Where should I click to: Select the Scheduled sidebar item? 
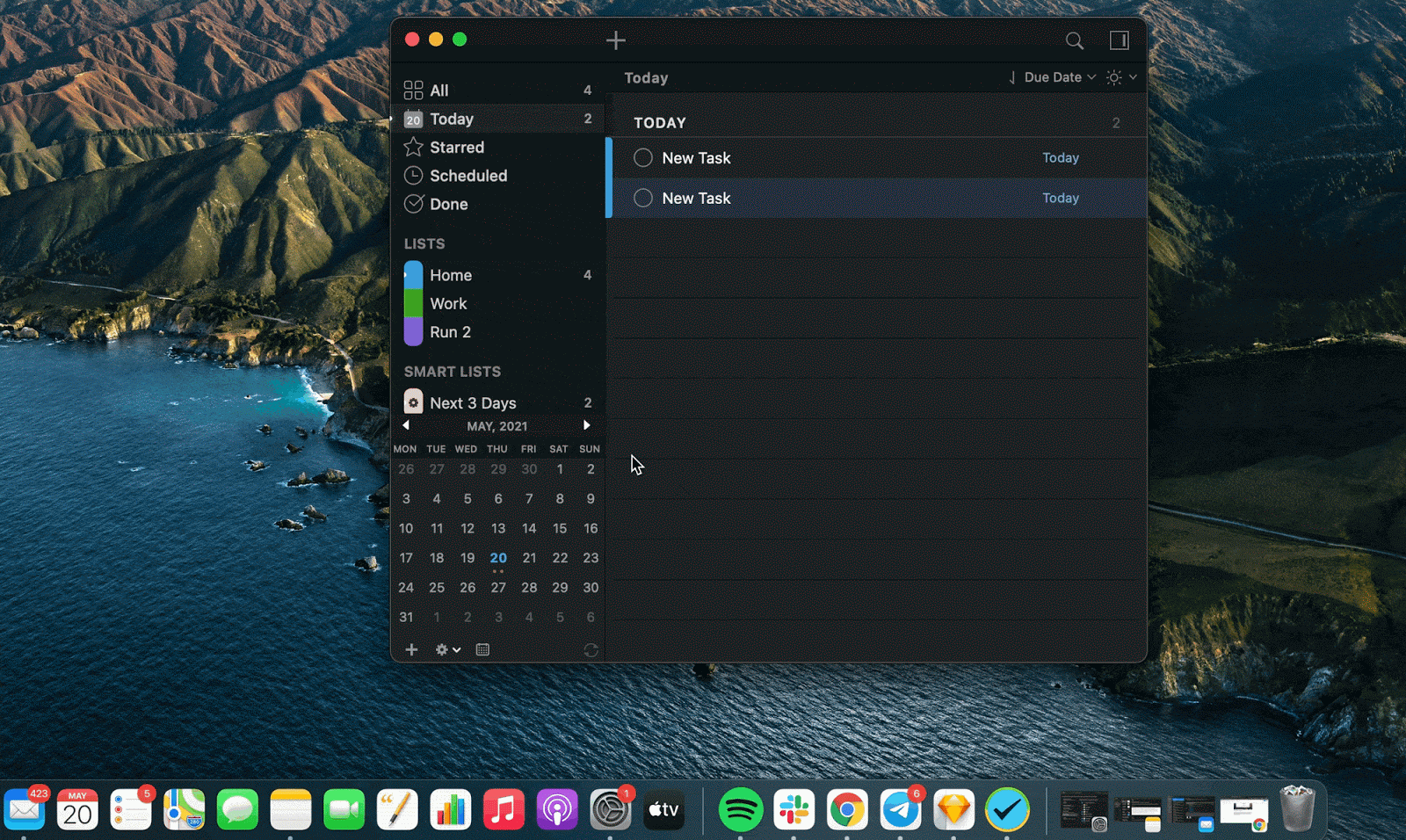[467, 176]
